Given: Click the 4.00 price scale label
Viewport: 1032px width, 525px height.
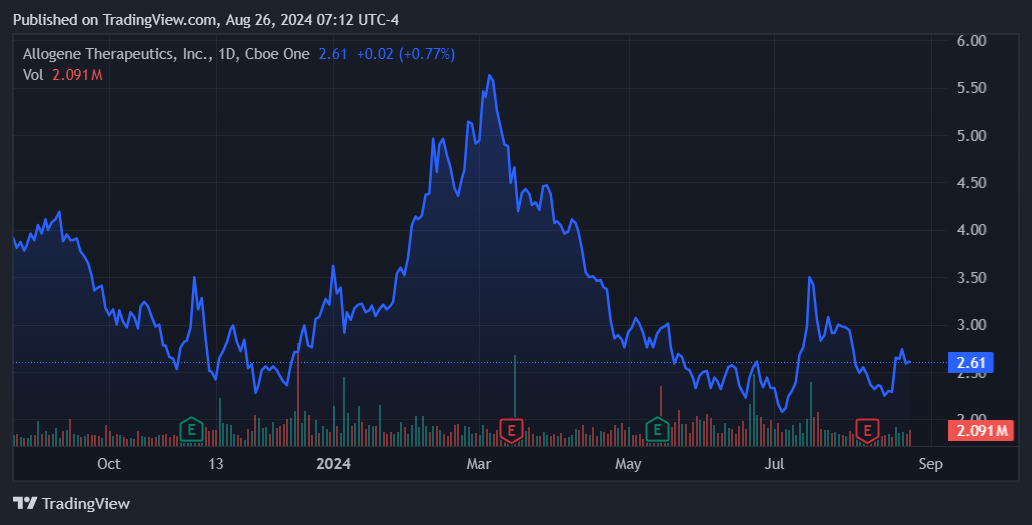Looking at the screenshot, I should (971, 230).
